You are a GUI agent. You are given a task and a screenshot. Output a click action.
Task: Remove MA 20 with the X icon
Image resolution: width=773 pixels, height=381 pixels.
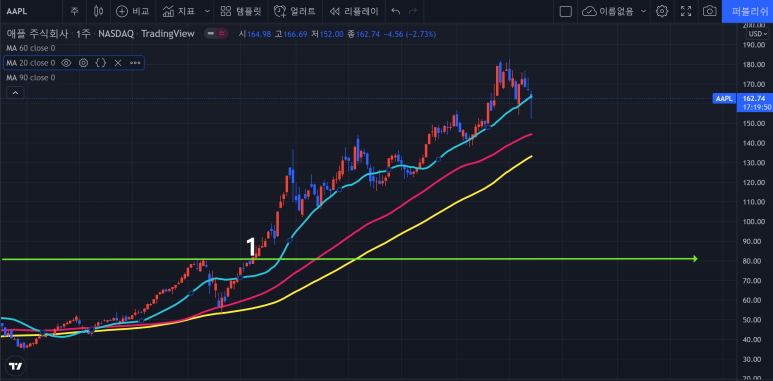pos(118,63)
